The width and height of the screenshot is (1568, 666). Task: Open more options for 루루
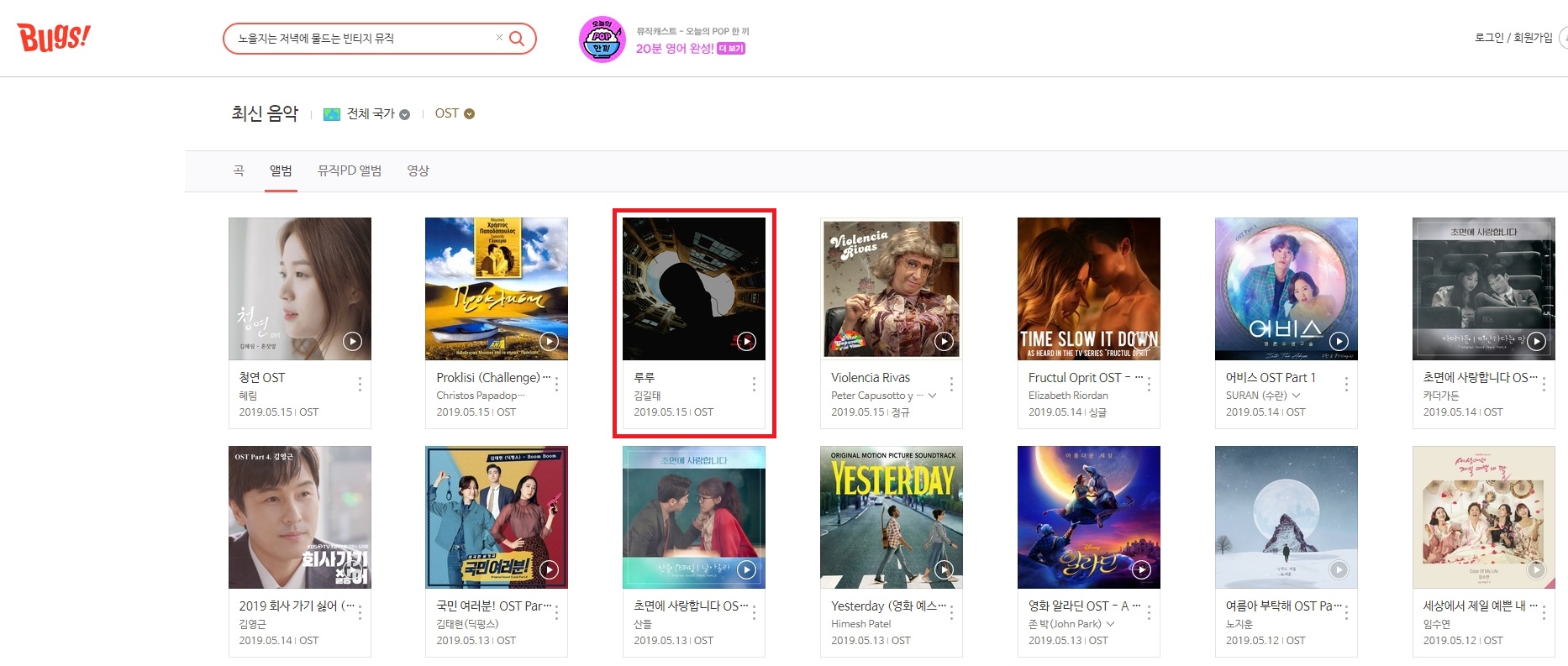pos(754,384)
